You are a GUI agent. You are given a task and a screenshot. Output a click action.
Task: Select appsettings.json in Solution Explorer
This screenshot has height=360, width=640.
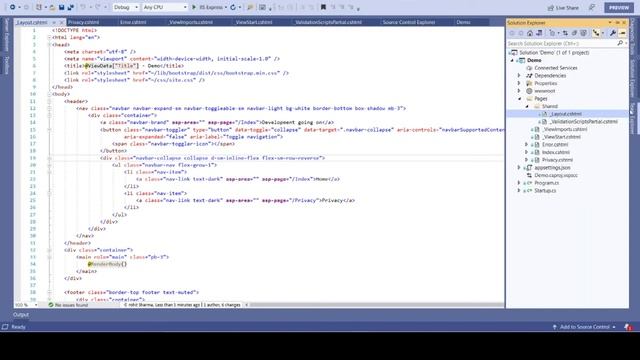click(552, 168)
